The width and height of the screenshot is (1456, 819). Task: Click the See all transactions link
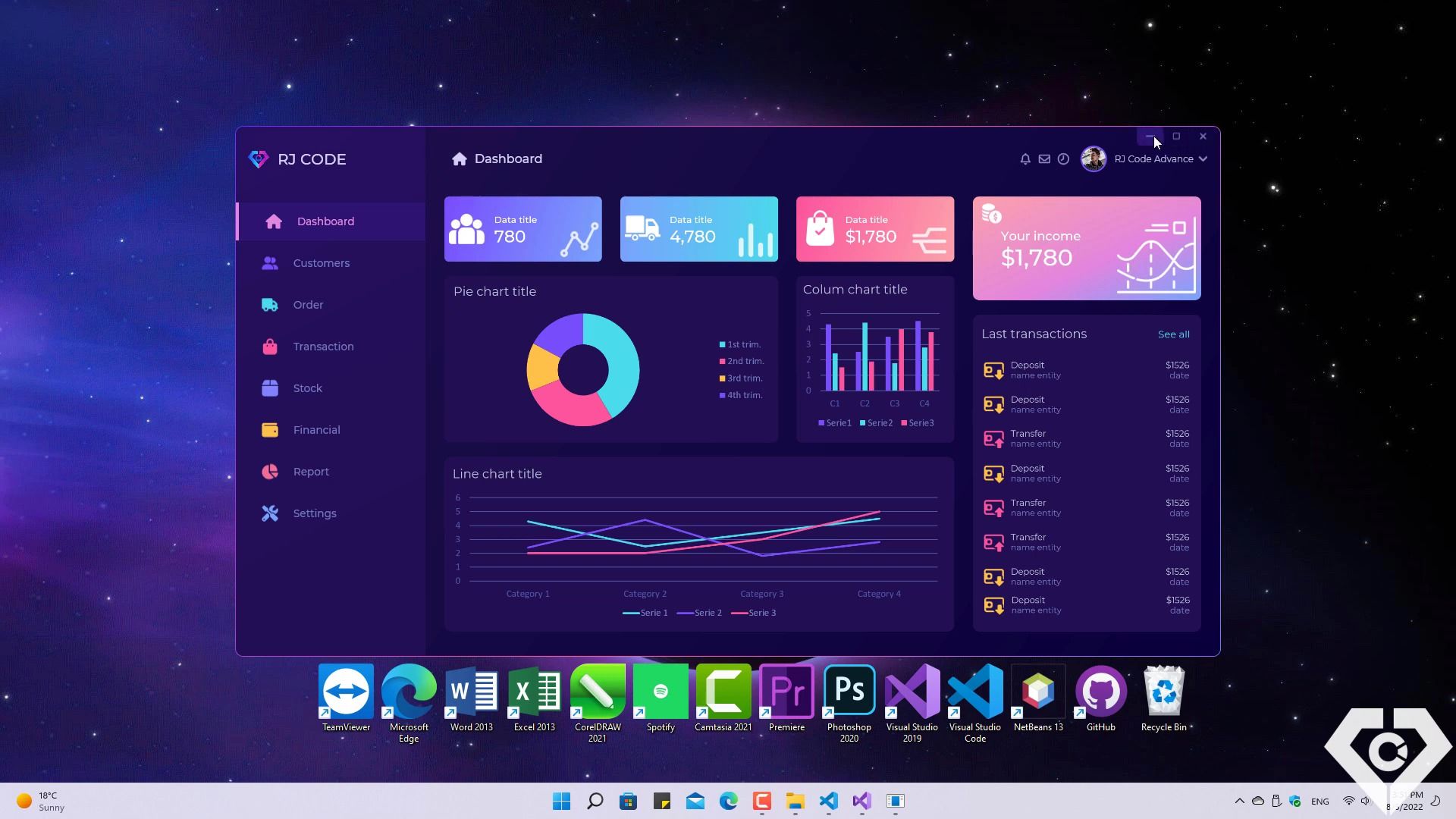coord(1173,334)
